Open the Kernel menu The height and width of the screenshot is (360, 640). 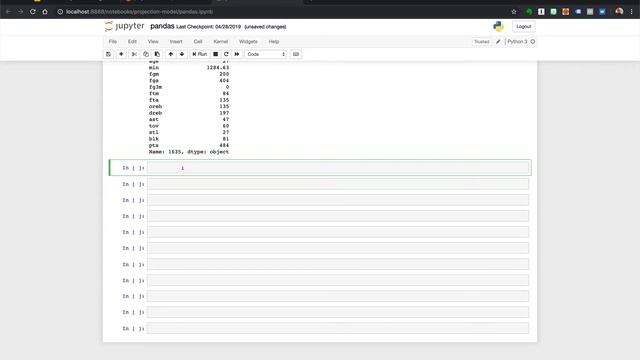point(221,42)
